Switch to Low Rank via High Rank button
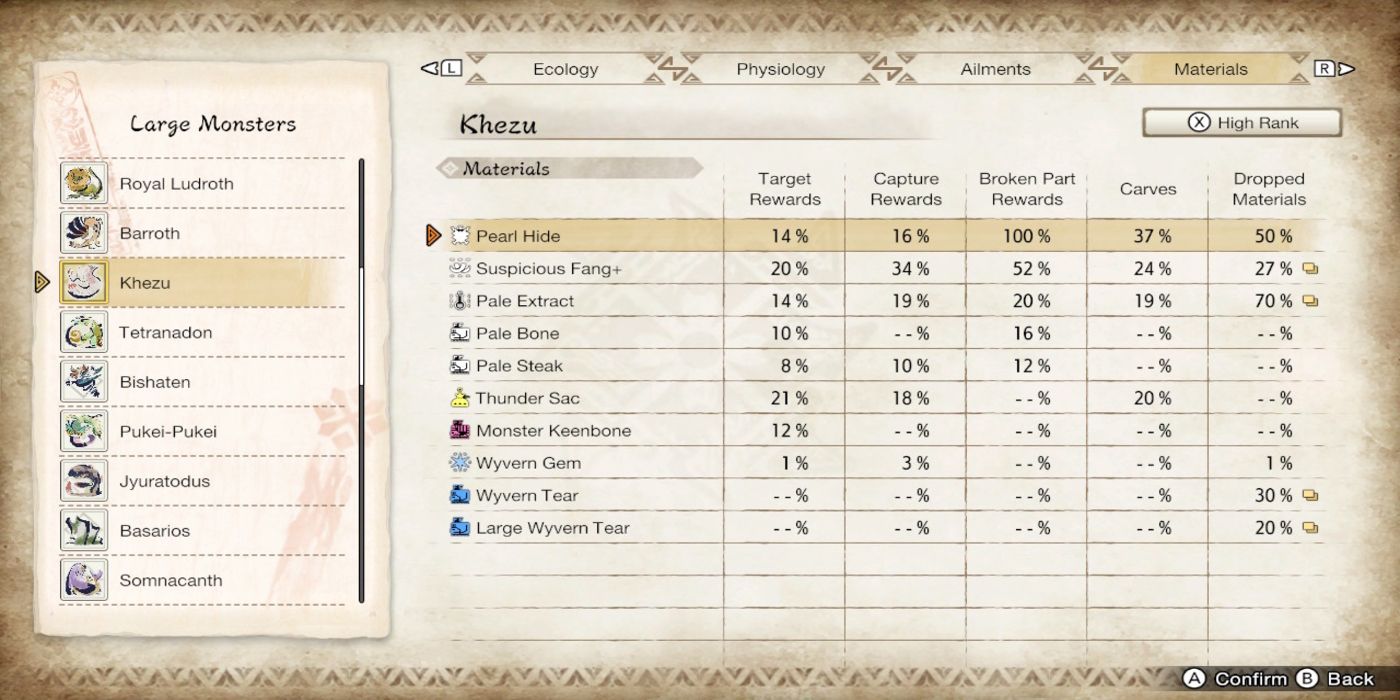Image resolution: width=1400 pixels, height=700 pixels. pyautogui.click(x=1241, y=122)
